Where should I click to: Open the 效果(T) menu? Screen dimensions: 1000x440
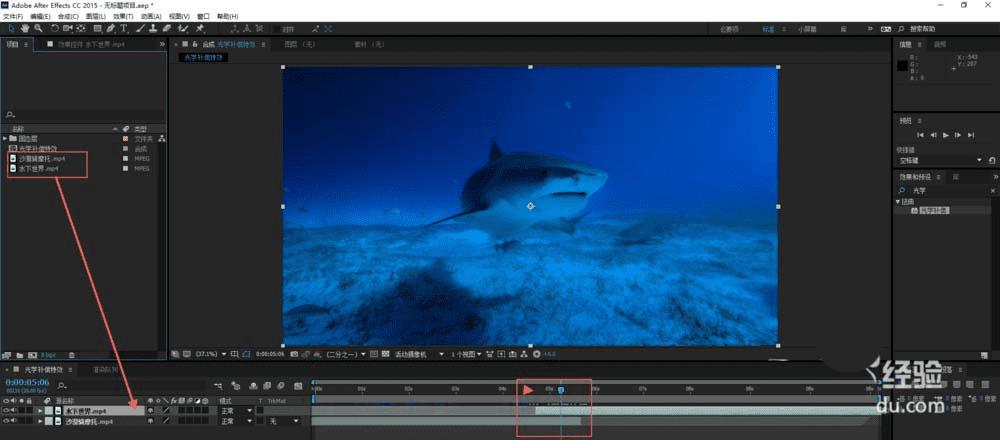point(122,17)
